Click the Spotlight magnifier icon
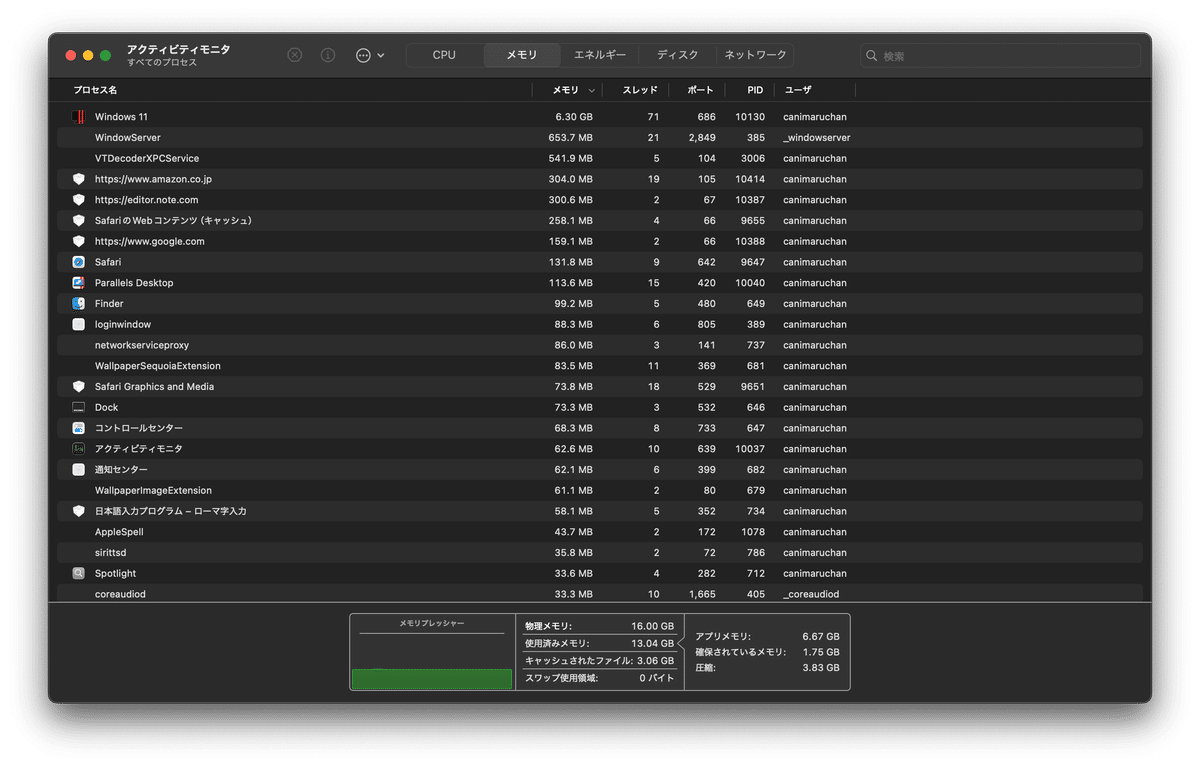1200x767 pixels. 78,574
